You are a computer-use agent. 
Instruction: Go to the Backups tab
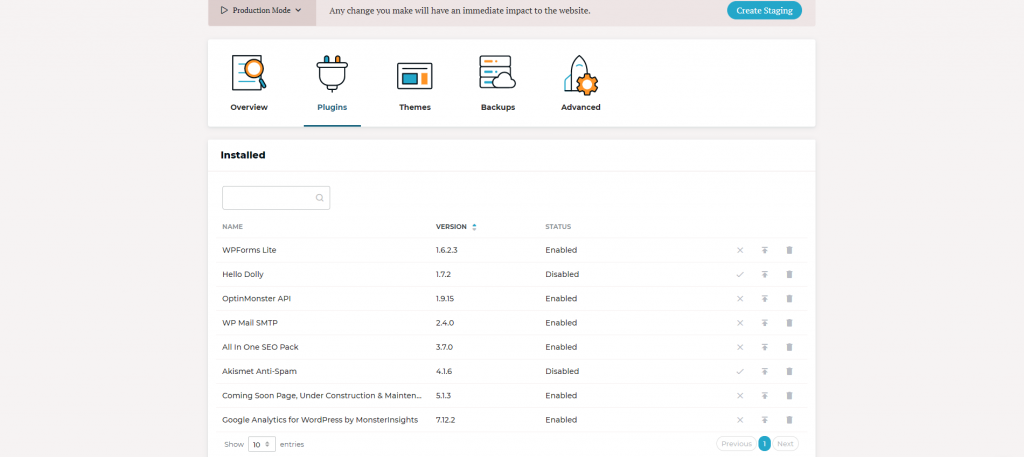coord(498,84)
